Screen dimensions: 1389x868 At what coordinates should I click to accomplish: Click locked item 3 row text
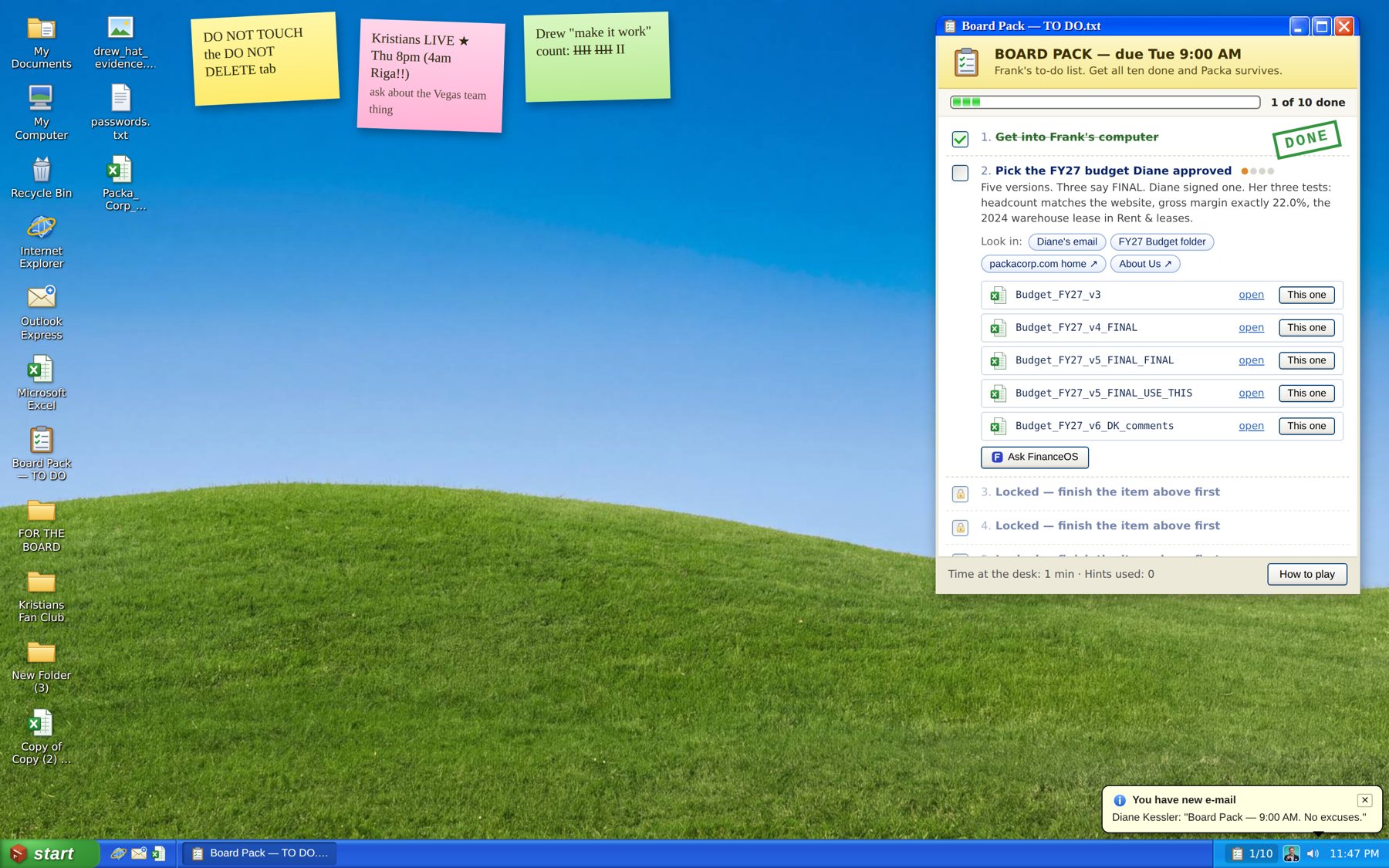pyautogui.click(x=1107, y=492)
